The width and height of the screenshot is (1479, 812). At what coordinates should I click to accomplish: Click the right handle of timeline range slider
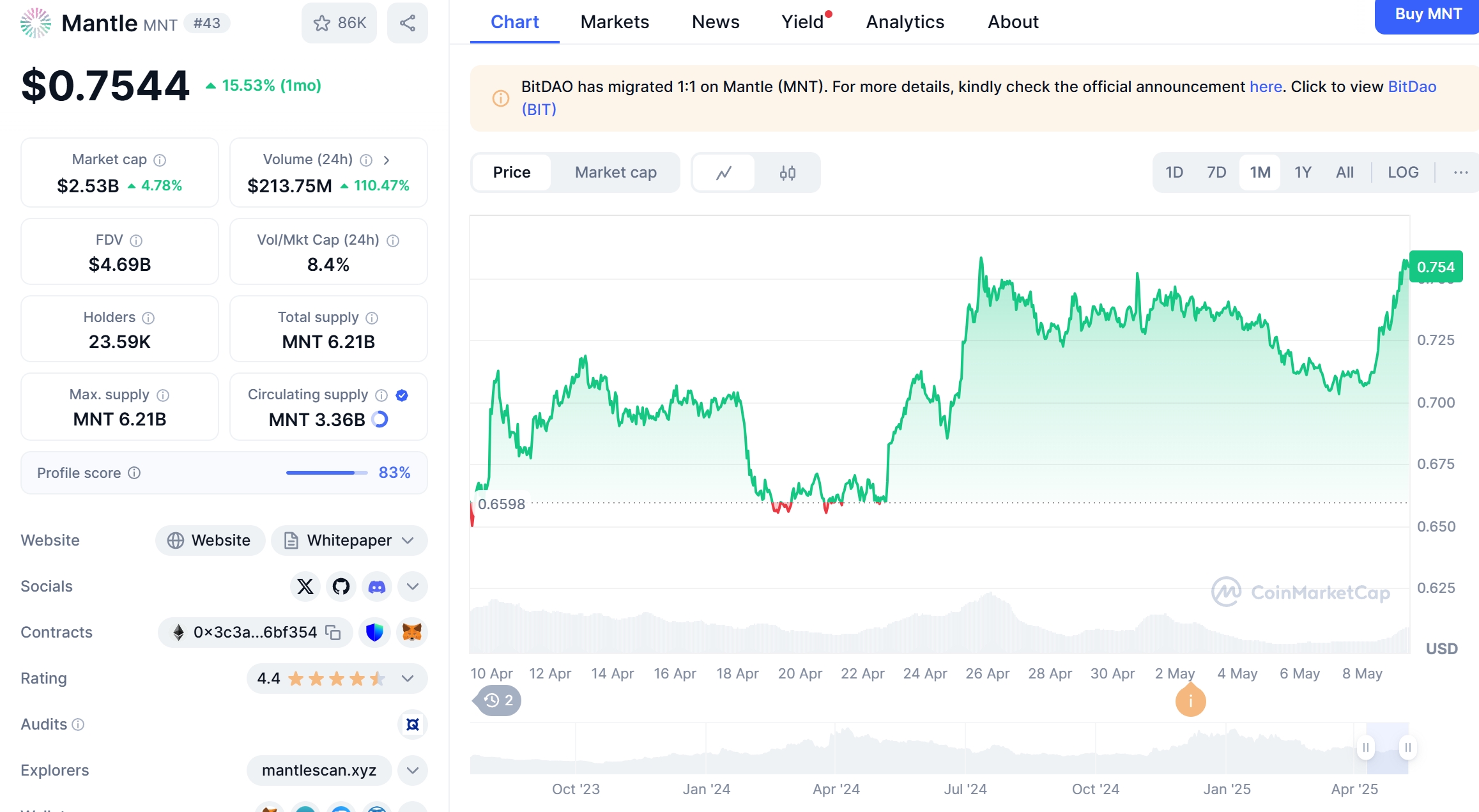pyautogui.click(x=1407, y=747)
